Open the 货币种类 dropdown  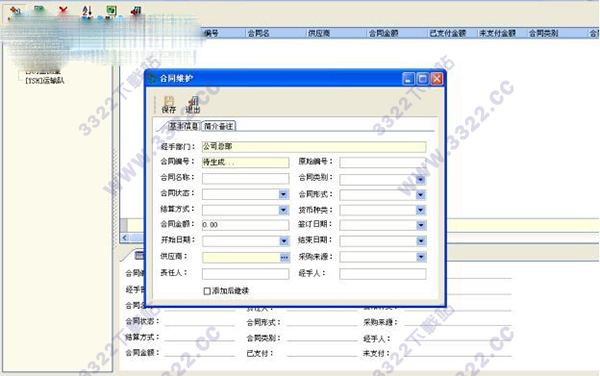[421, 210]
